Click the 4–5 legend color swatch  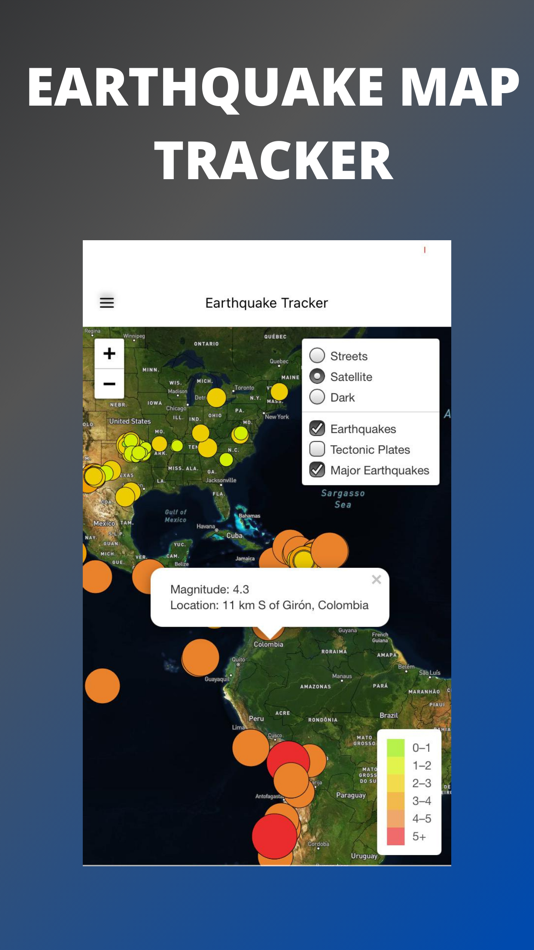coord(395,819)
